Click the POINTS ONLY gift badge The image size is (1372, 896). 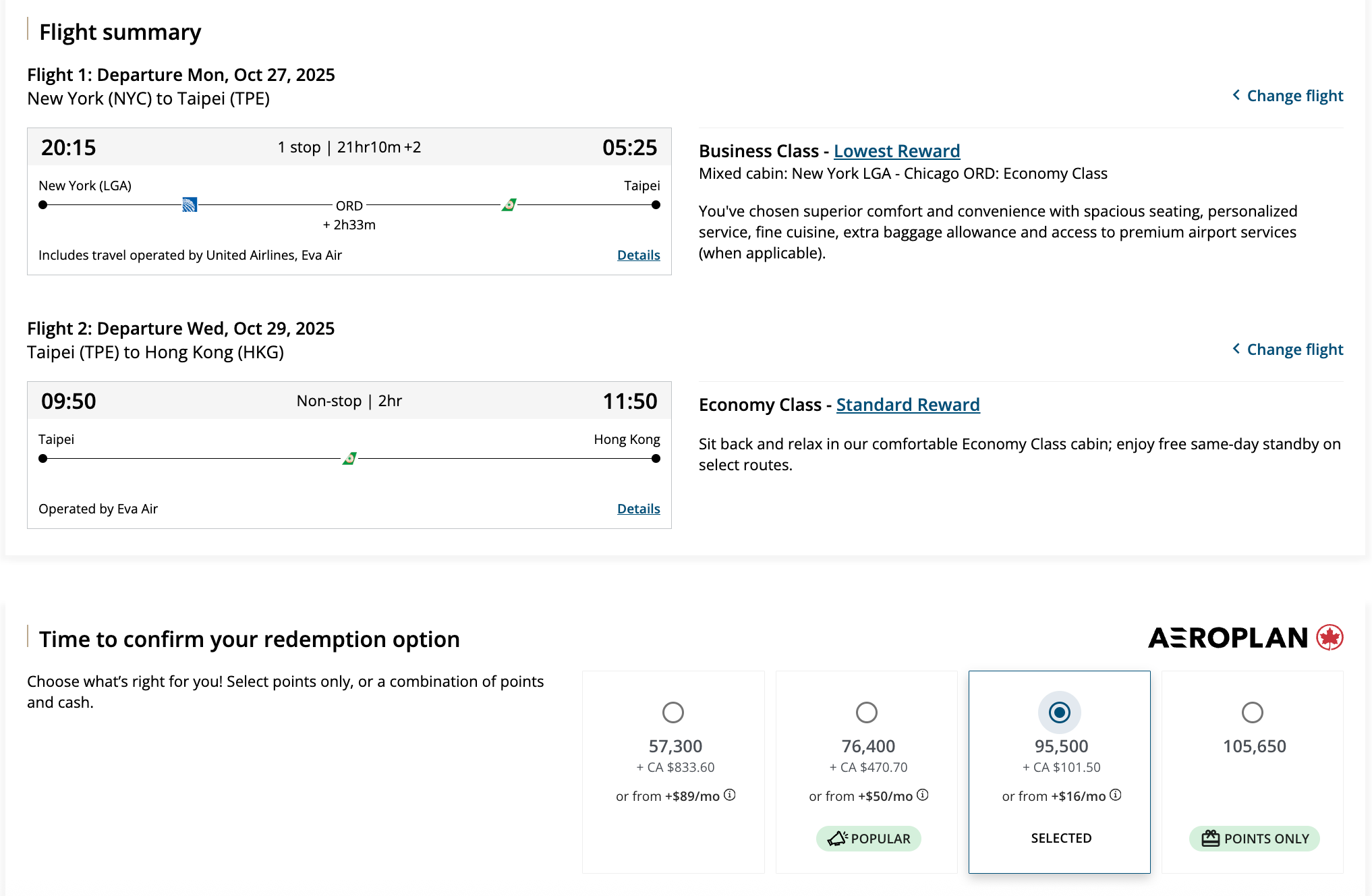(1253, 838)
